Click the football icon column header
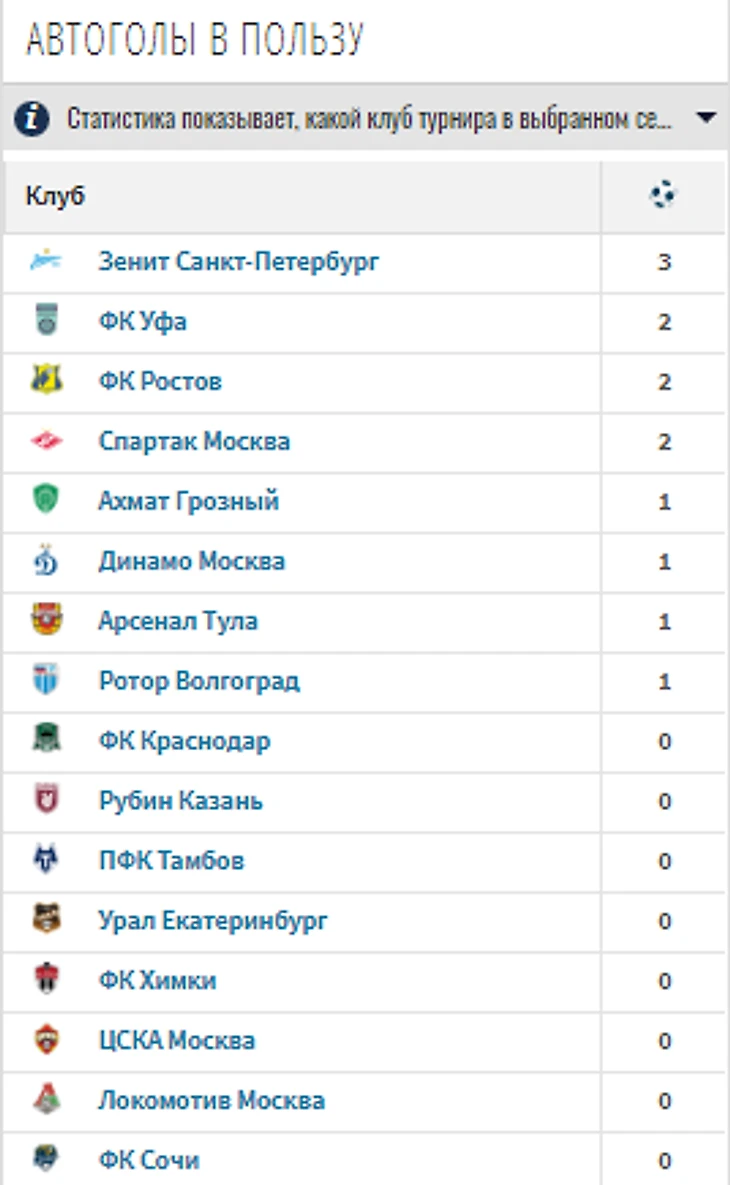This screenshot has height=1185, width=730. [x=663, y=195]
